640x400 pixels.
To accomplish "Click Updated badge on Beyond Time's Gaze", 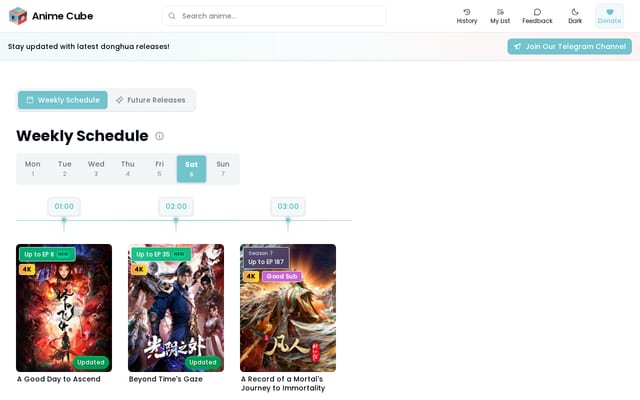I will (x=203, y=362).
